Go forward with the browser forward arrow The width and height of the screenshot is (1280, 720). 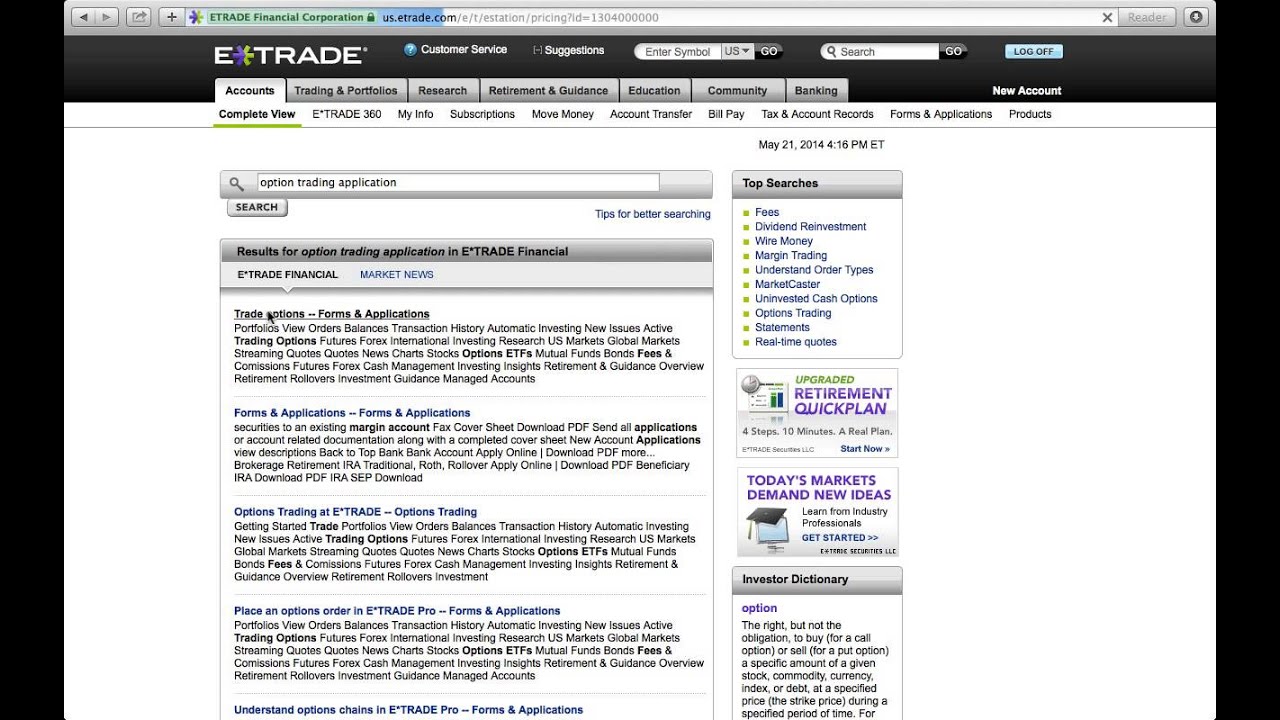tap(107, 17)
